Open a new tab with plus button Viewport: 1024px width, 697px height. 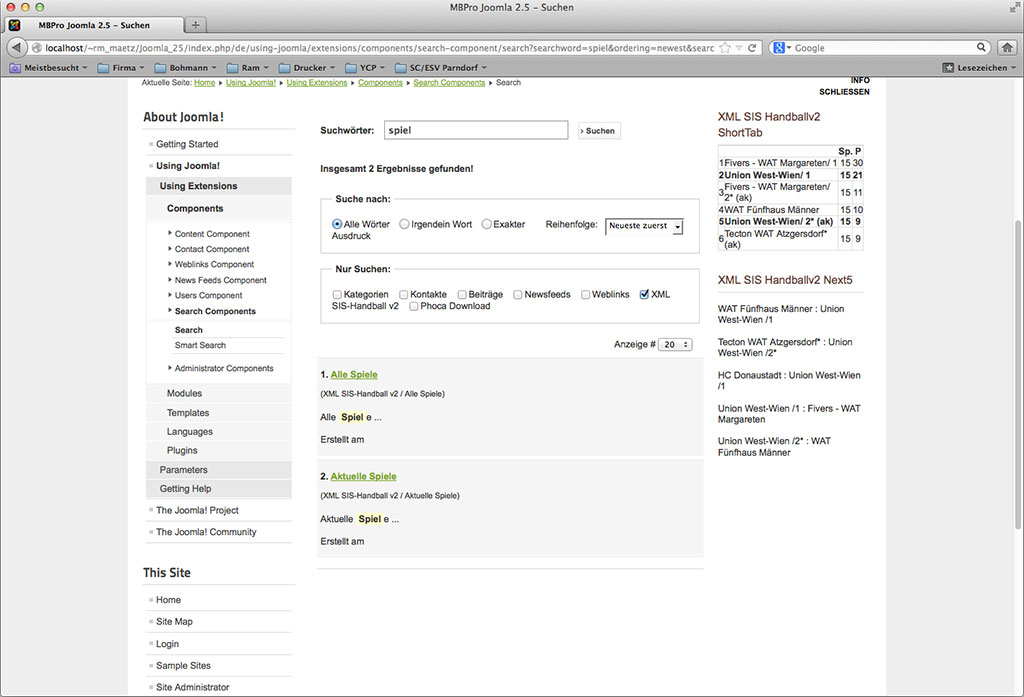pyautogui.click(x=195, y=25)
